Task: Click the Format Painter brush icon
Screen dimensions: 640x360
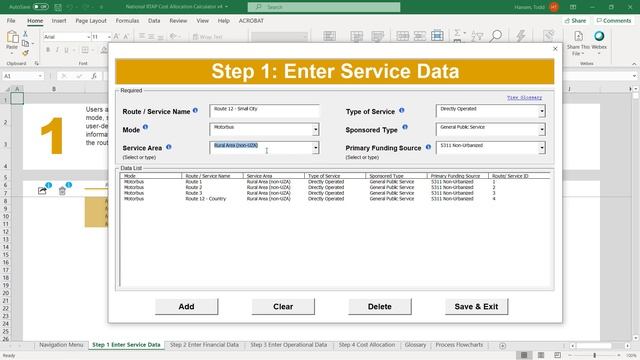Action: [x=25, y=53]
